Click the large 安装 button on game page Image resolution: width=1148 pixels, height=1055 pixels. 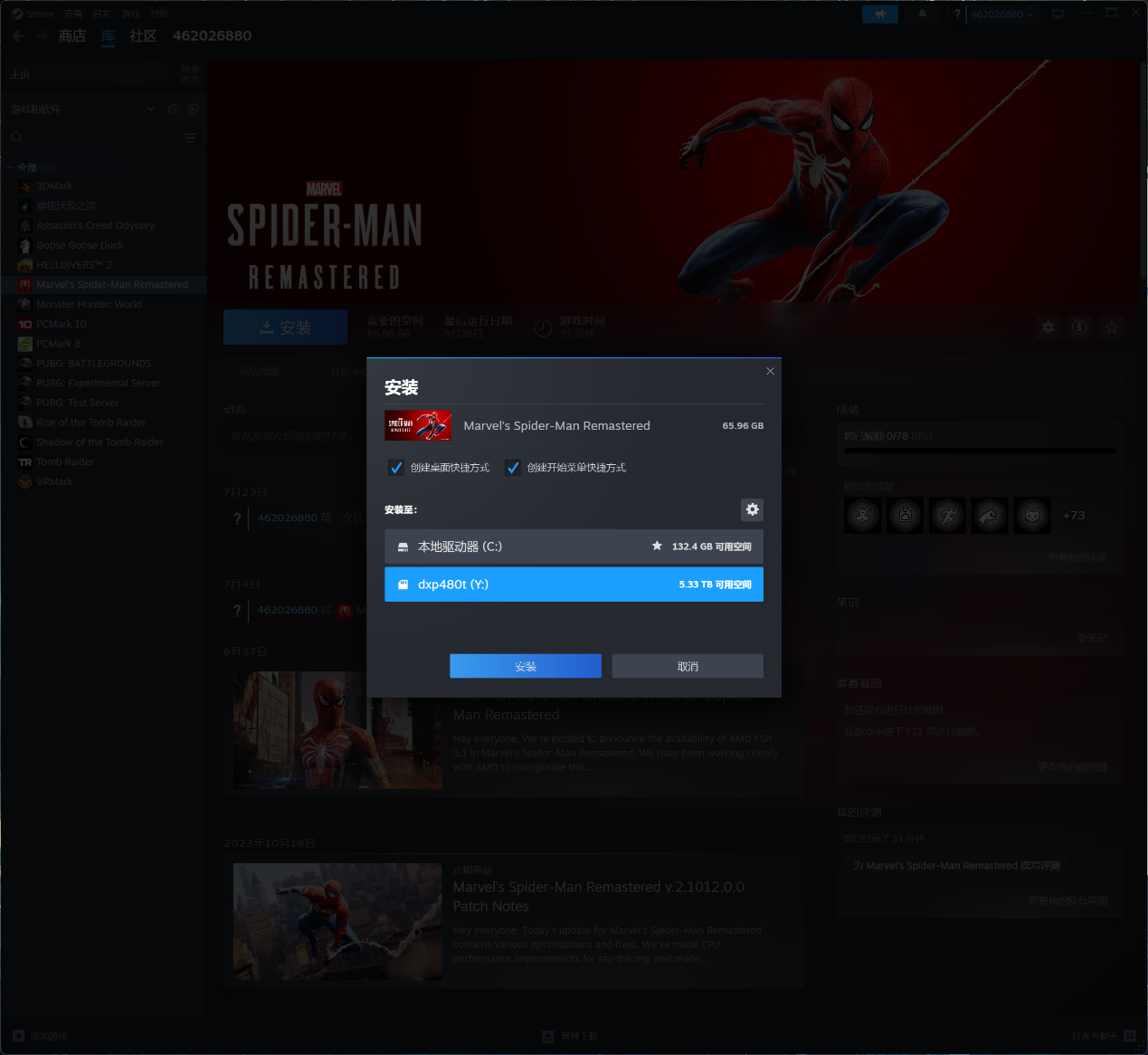tap(285, 327)
